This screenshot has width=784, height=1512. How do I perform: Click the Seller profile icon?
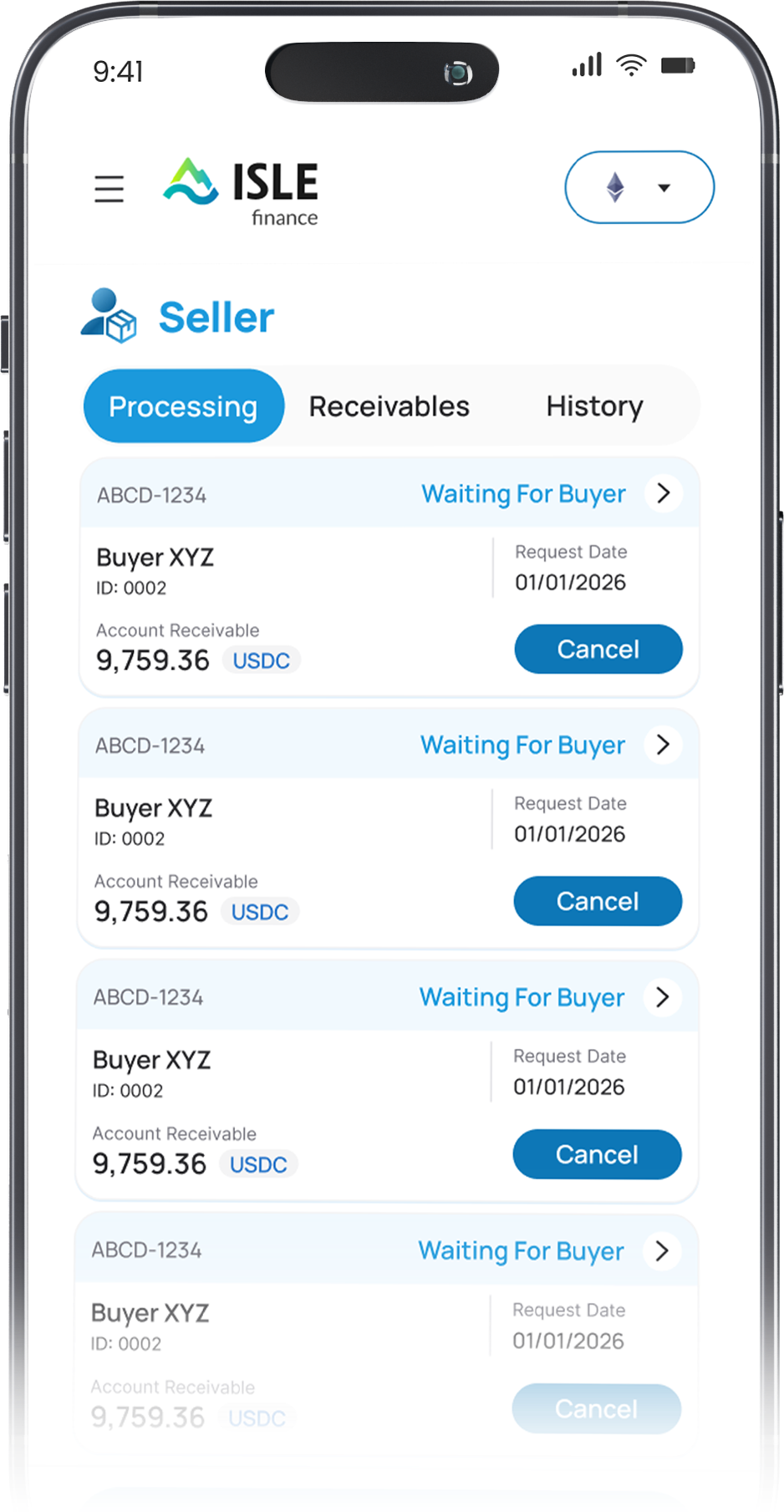tap(109, 316)
